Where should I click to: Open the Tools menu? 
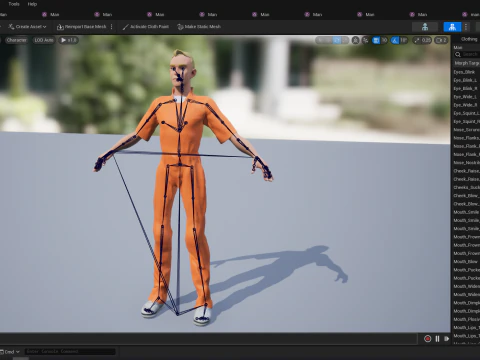[14, 4]
